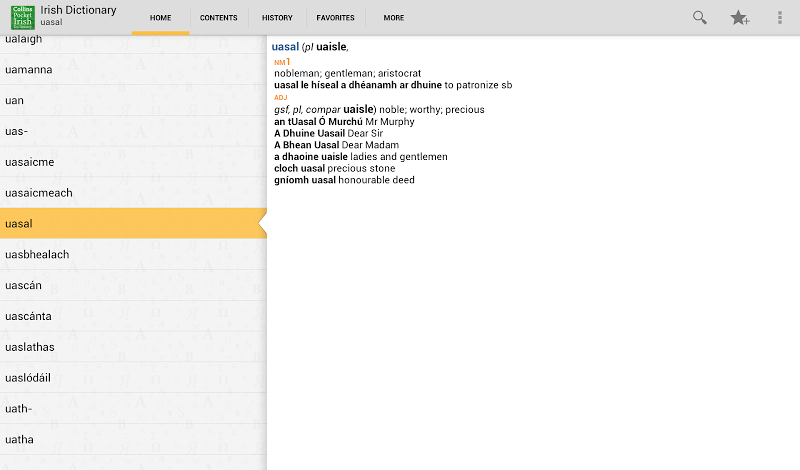Screen dimensions: 800x470
Task: Open the 'uasaicmeach' entry
Action: tap(133, 193)
